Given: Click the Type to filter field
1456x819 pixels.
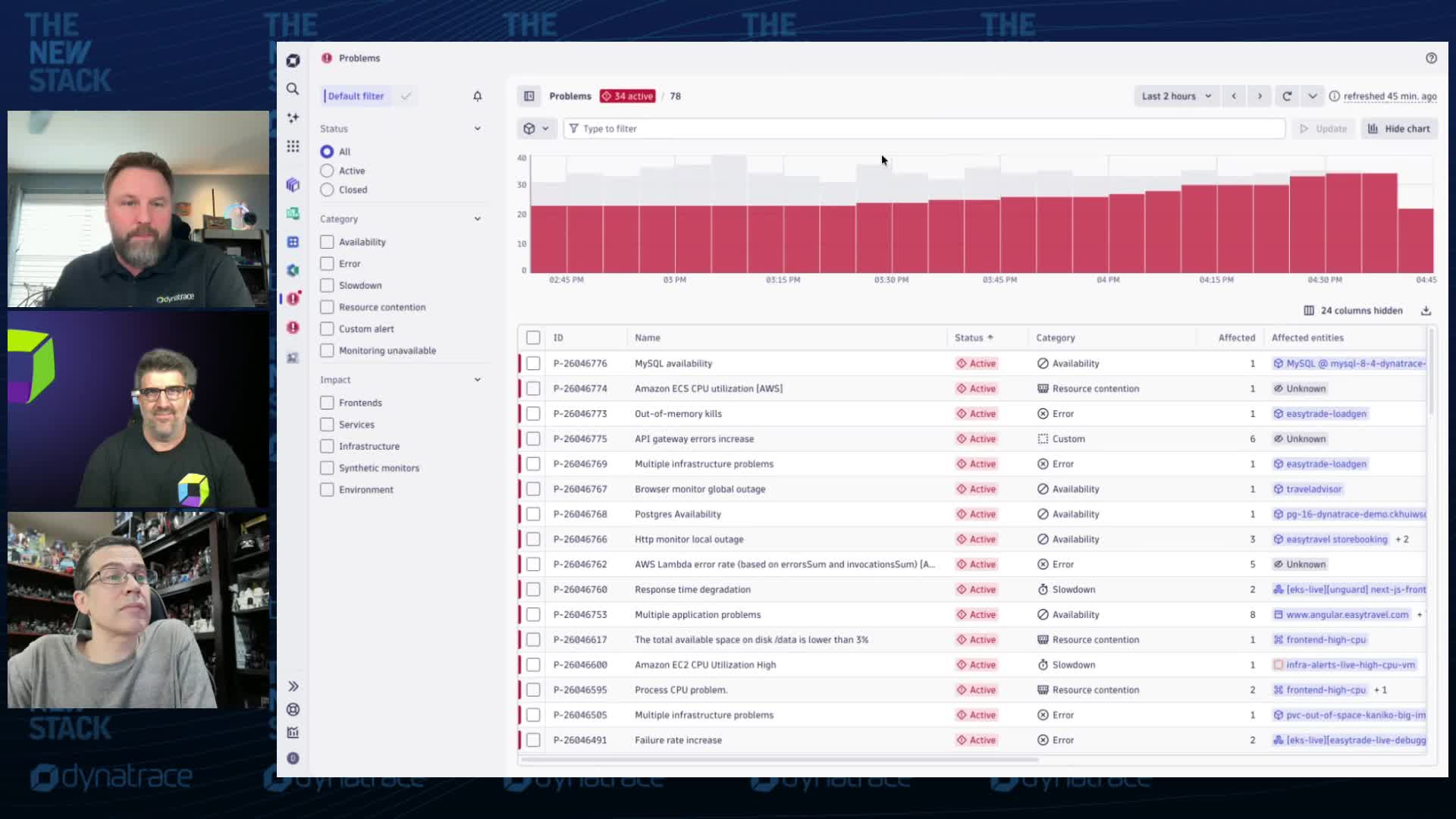Looking at the screenshot, I should point(924,129).
